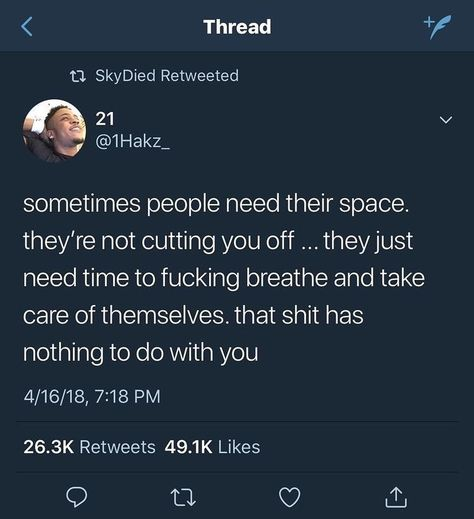Tap the line 'sometimes people need their space'
The width and height of the screenshot is (474, 519).
pos(216,204)
